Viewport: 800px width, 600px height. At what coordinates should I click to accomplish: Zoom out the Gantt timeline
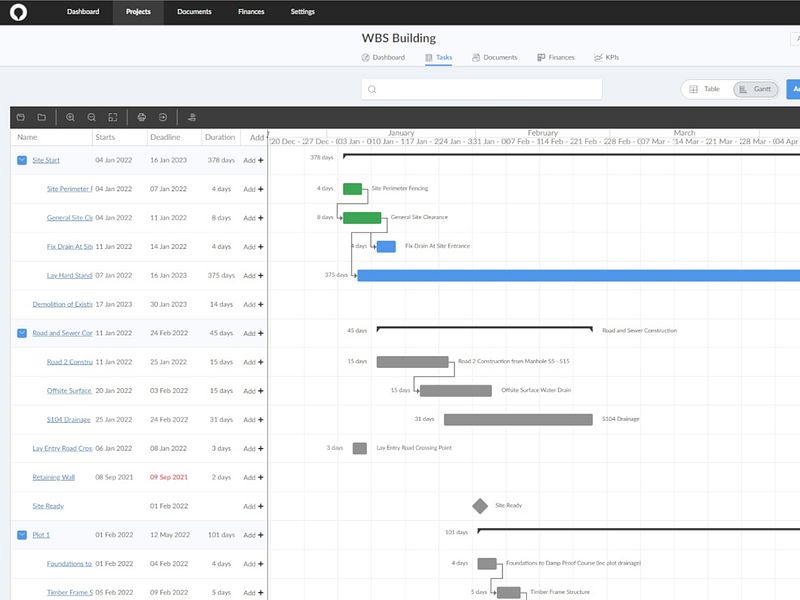coord(91,117)
